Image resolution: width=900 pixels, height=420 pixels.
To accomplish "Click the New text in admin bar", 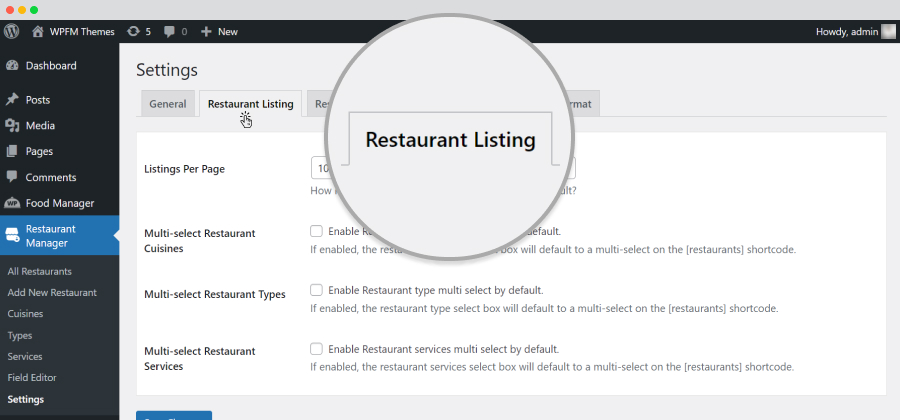I will tap(228, 32).
